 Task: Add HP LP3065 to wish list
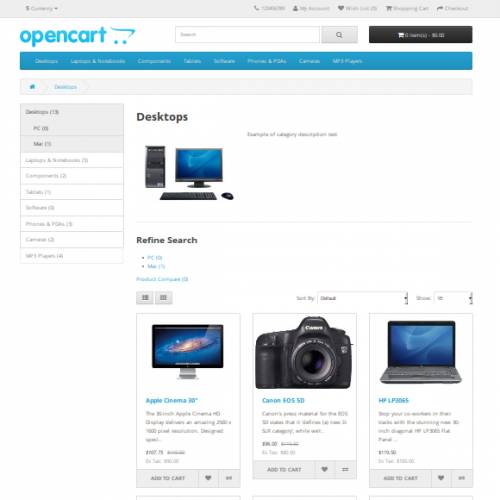click(441, 478)
